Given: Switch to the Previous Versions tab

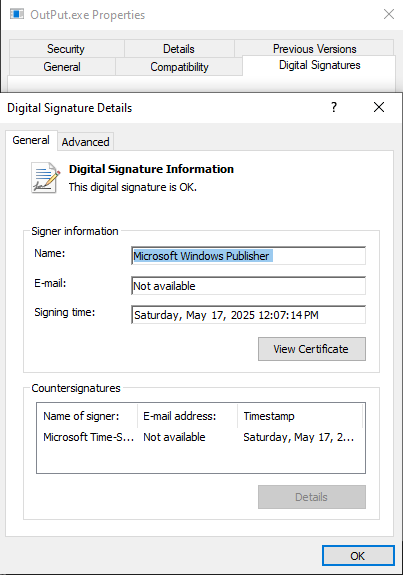Looking at the screenshot, I should [314, 49].
